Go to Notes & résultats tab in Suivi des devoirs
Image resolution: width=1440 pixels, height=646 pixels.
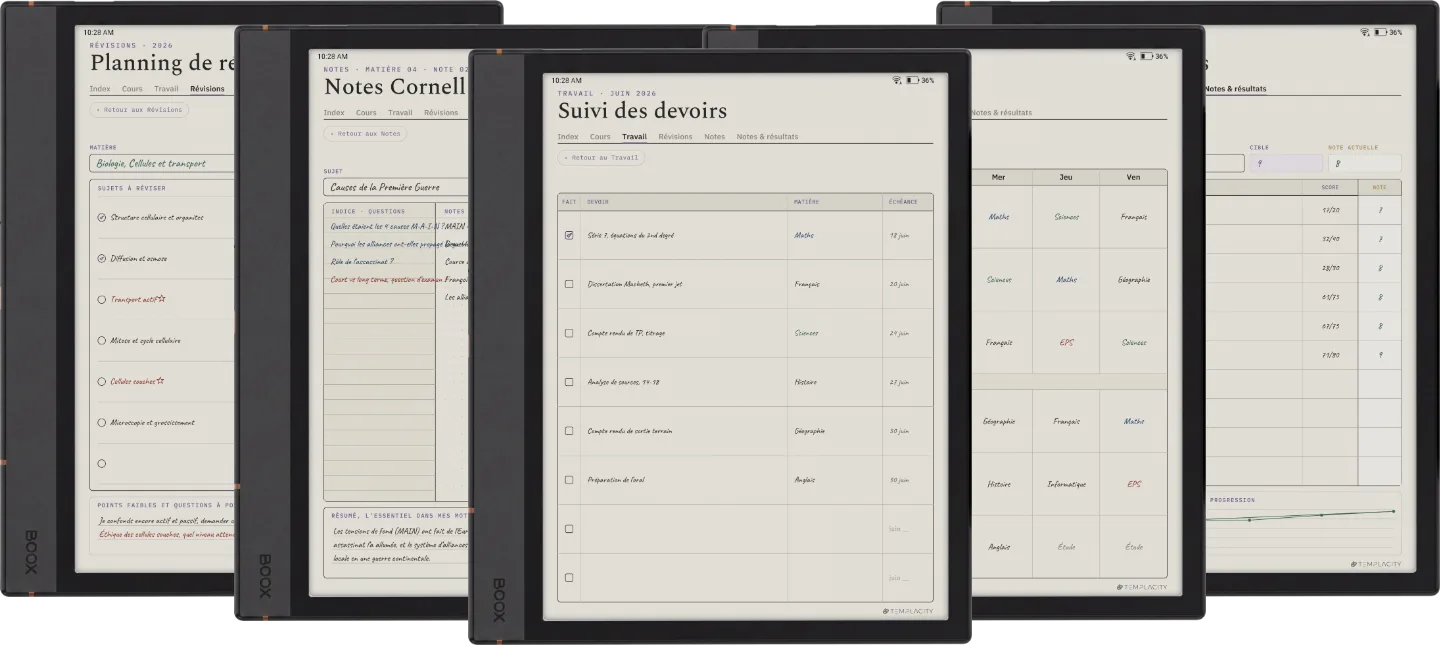coord(767,137)
